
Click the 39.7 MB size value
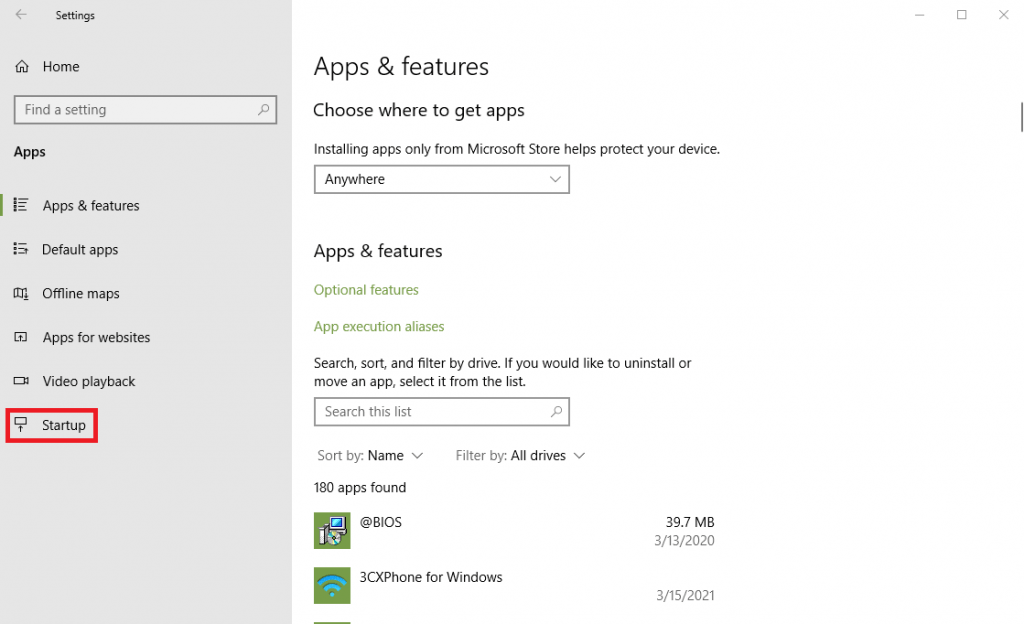690,522
